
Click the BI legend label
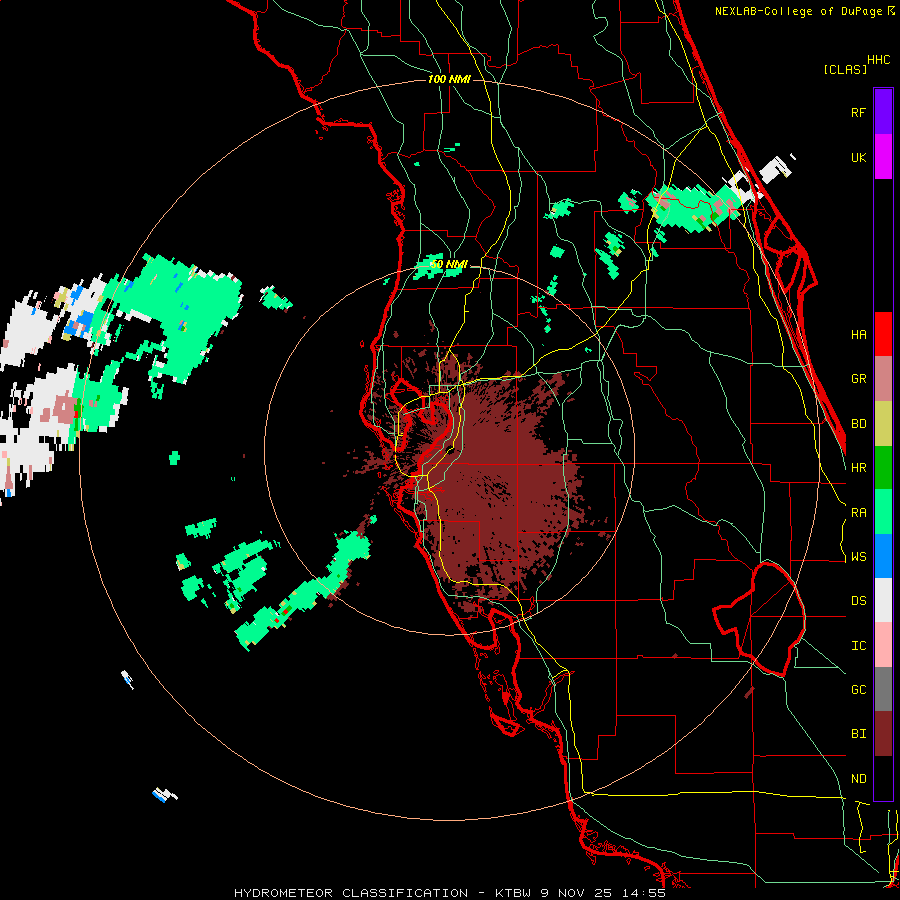(x=858, y=734)
